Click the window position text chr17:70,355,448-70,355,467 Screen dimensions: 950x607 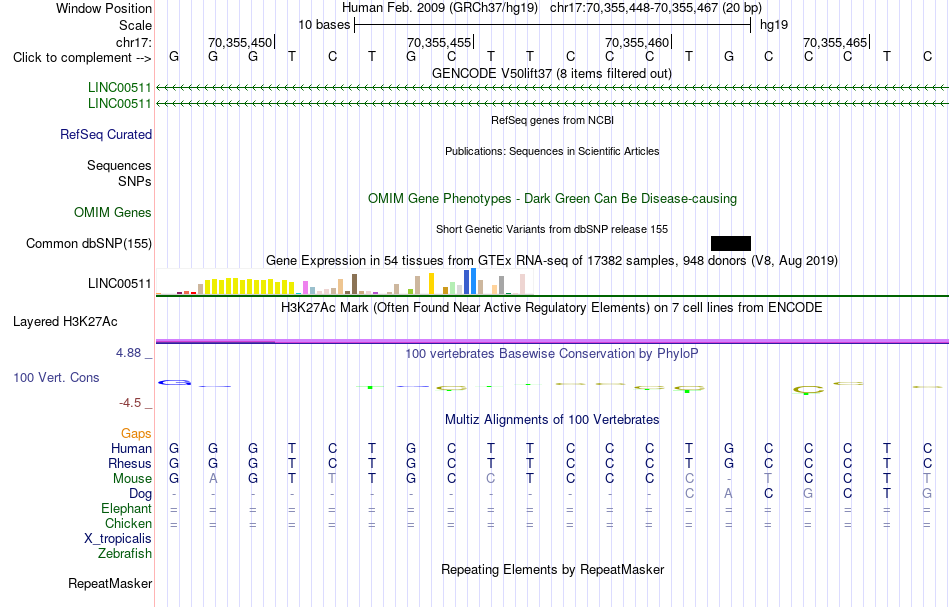point(656,8)
